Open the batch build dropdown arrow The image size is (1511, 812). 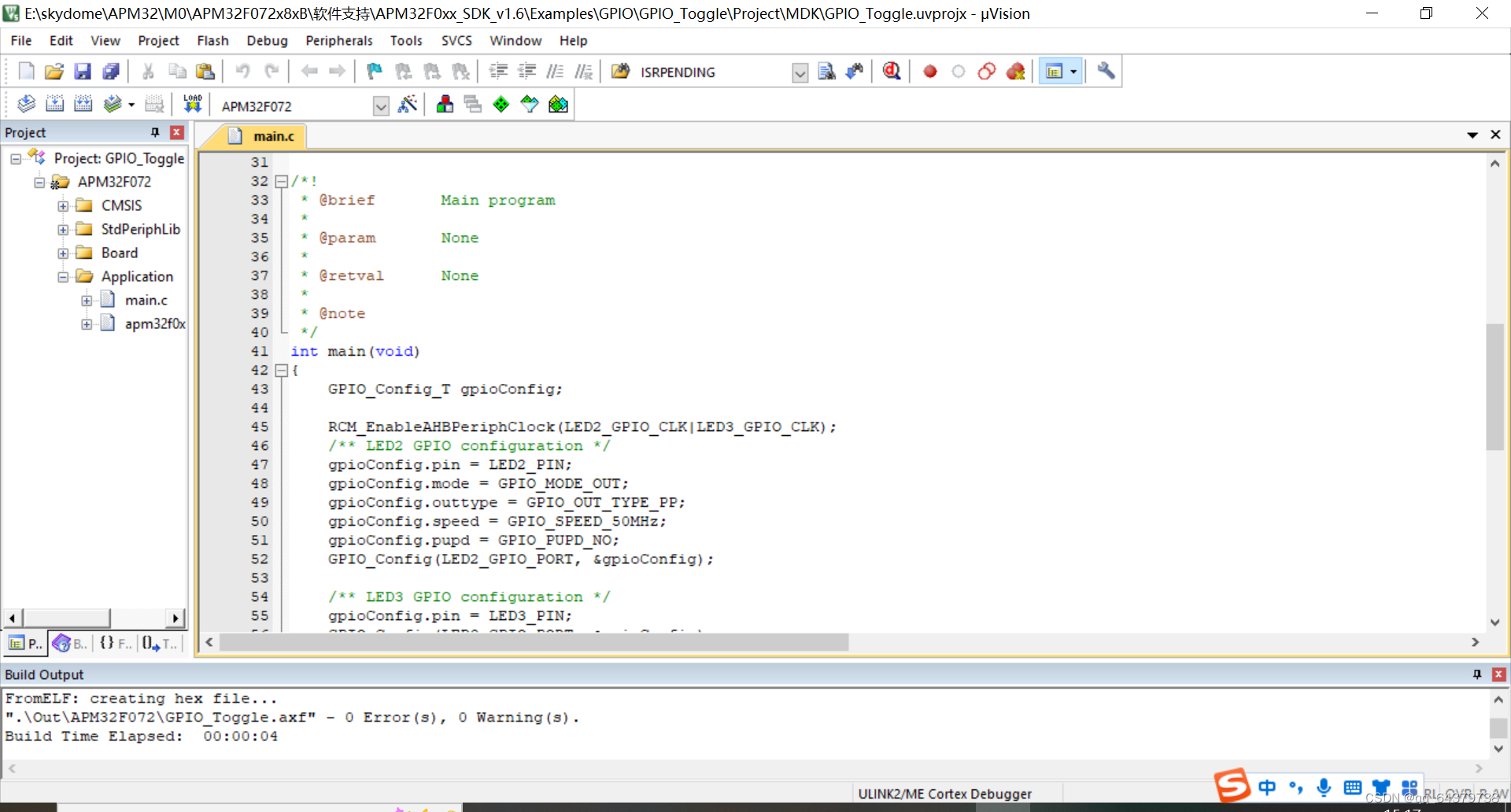[x=131, y=105]
